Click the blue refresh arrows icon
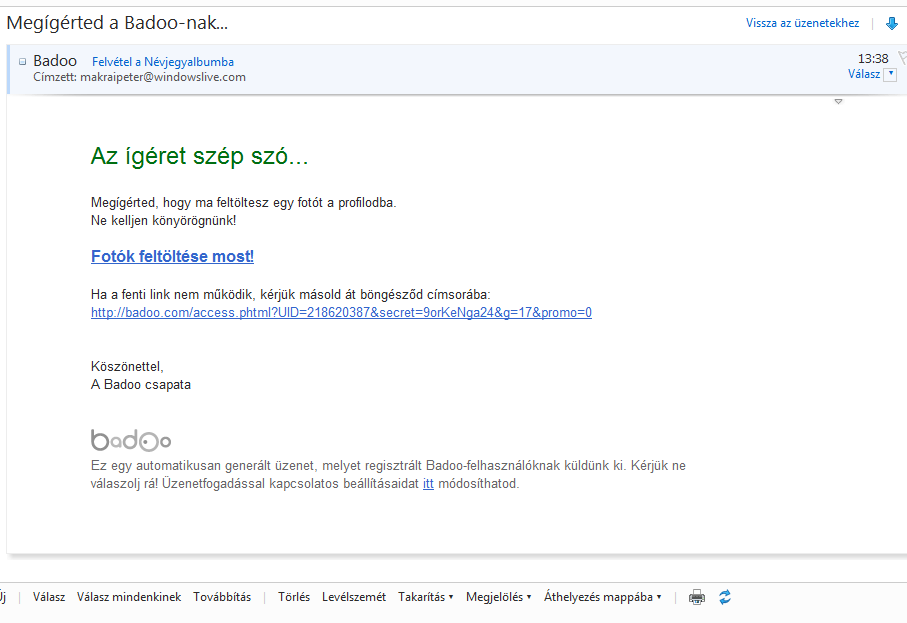 coord(725,597)
